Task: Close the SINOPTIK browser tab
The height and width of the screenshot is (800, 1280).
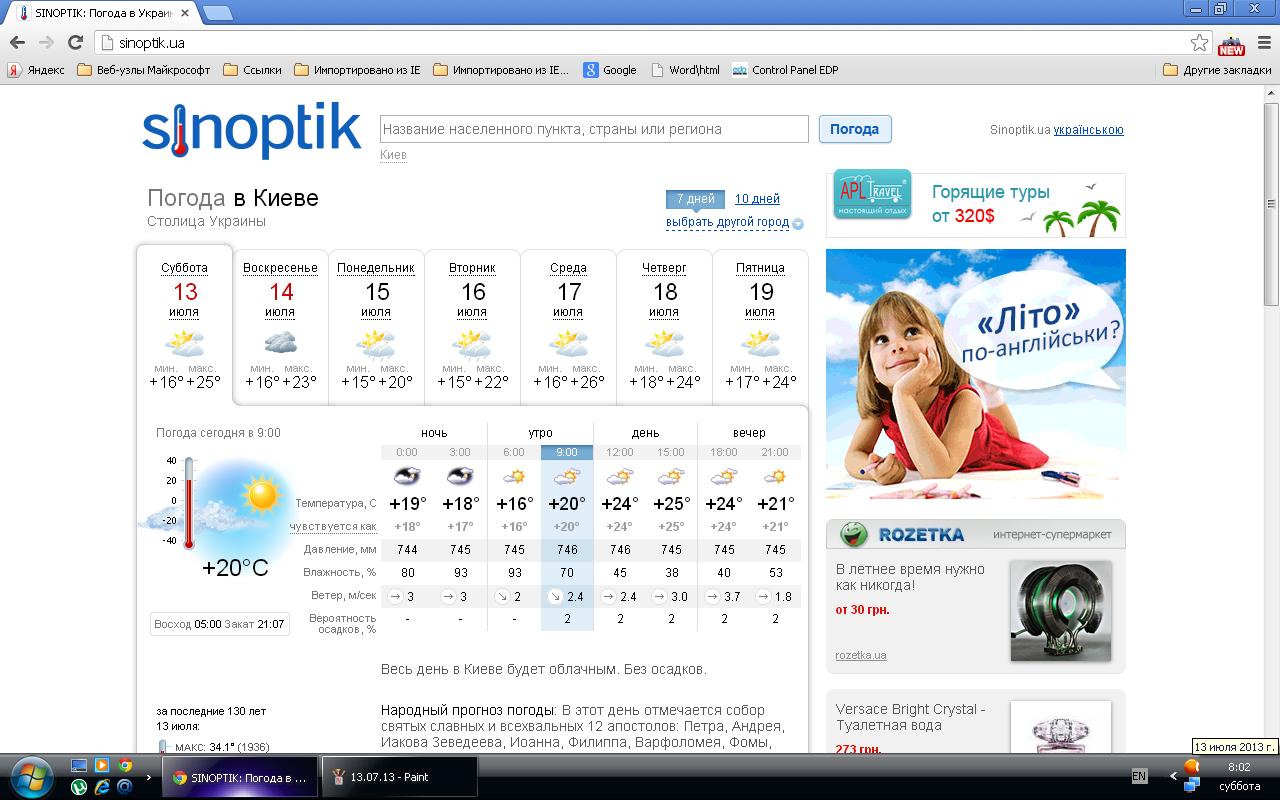Action: 187,13
